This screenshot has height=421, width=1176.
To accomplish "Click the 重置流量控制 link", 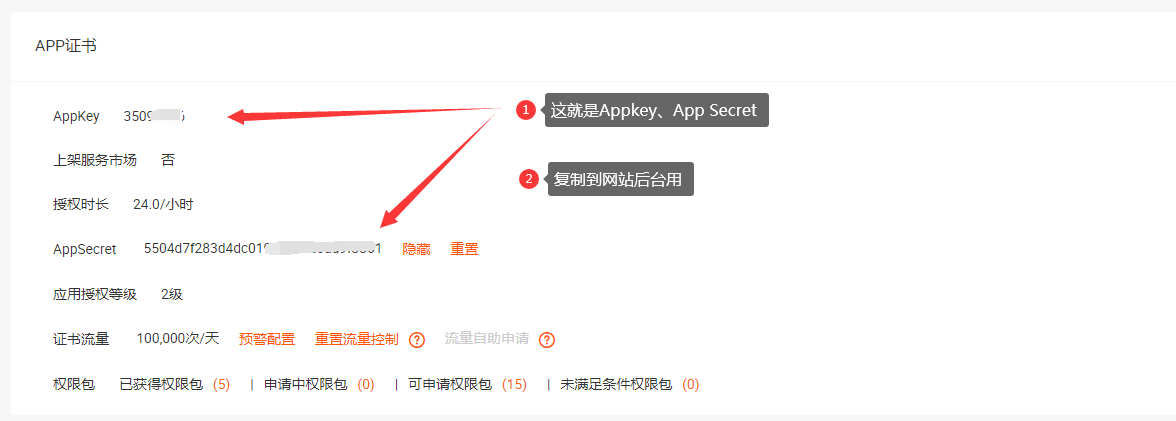I will tap(357, 339).
